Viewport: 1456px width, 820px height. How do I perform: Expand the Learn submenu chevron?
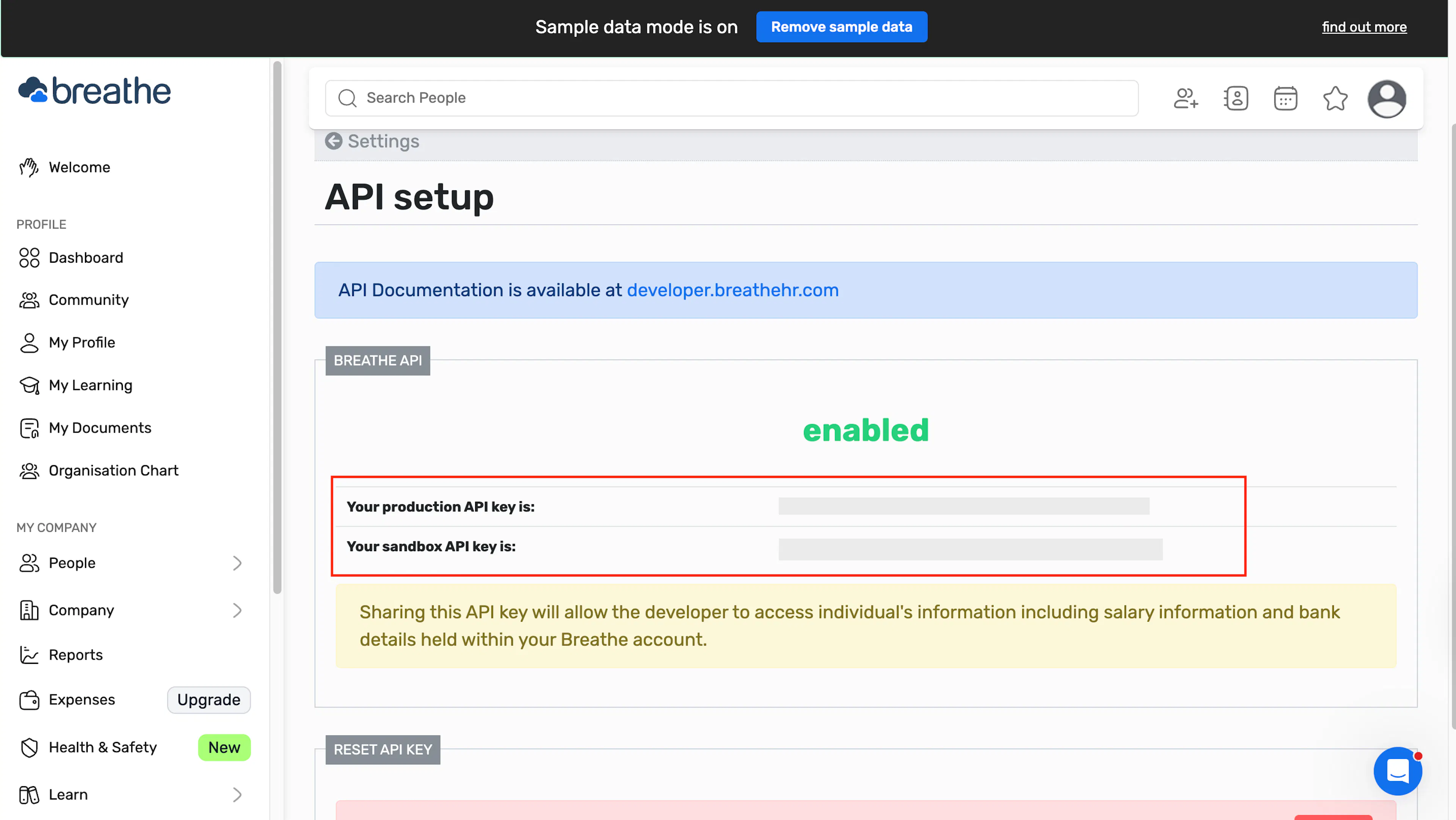tap(237, 795)
